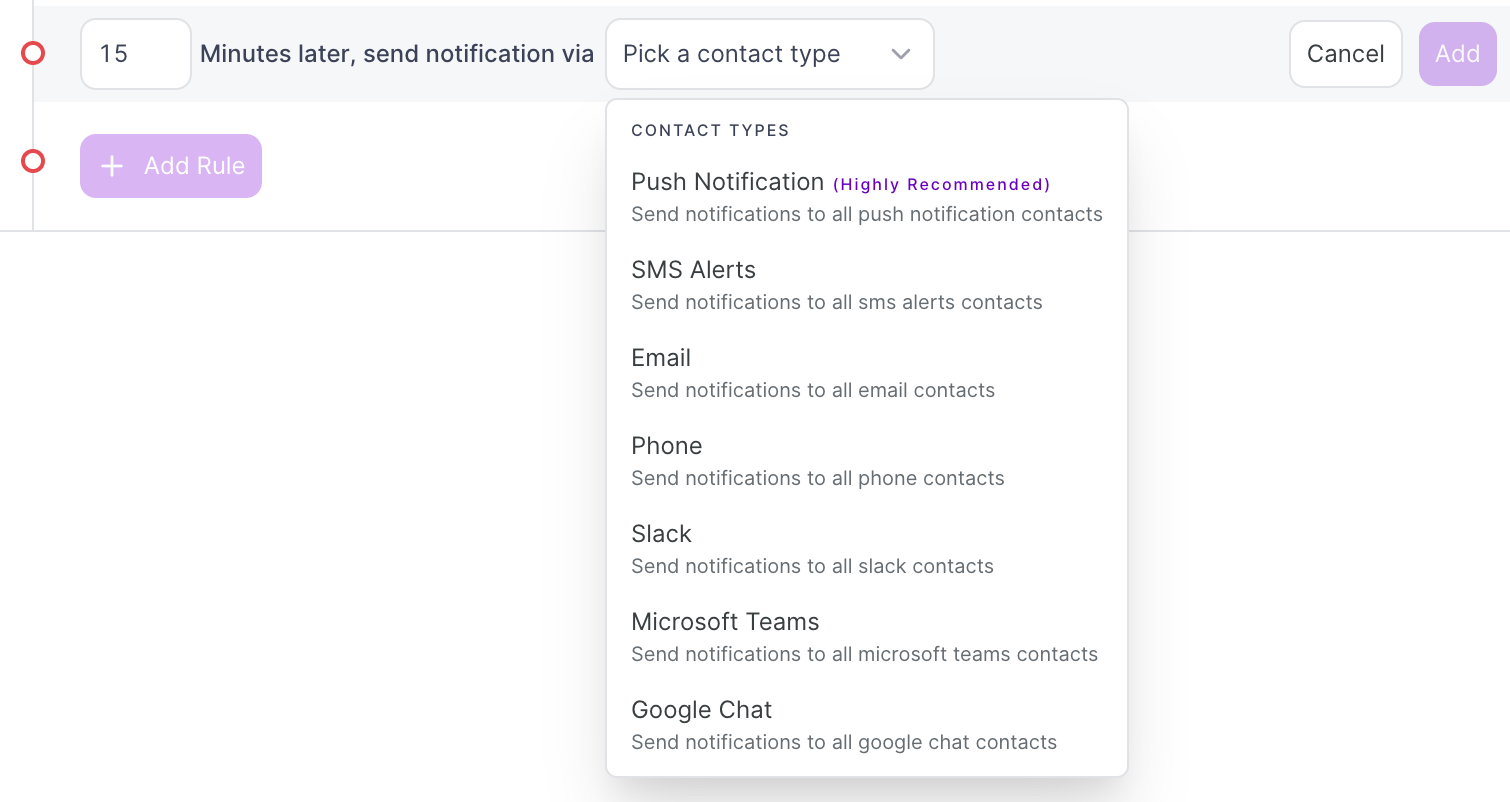Cancel the new notification rule
Screen dimensions: 1510x802
point(1345,54)
